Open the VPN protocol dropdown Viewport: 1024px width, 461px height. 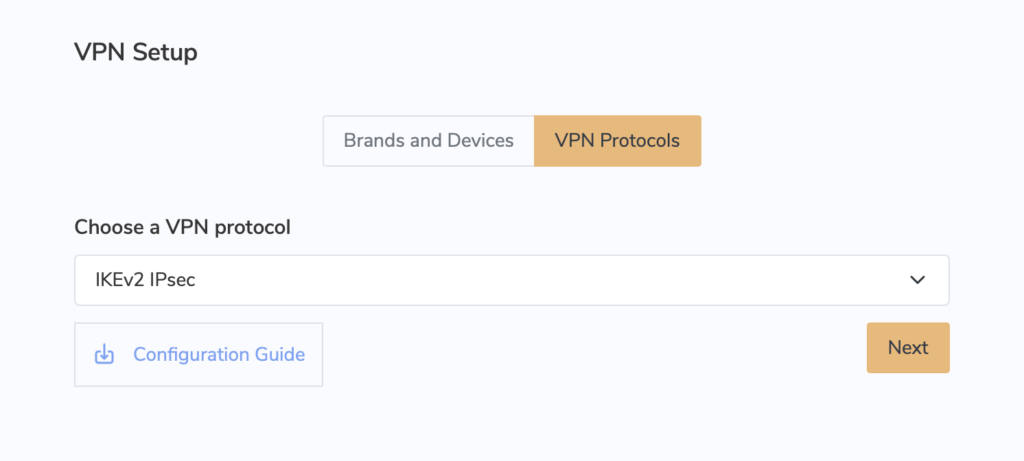[x=511, y=280]
